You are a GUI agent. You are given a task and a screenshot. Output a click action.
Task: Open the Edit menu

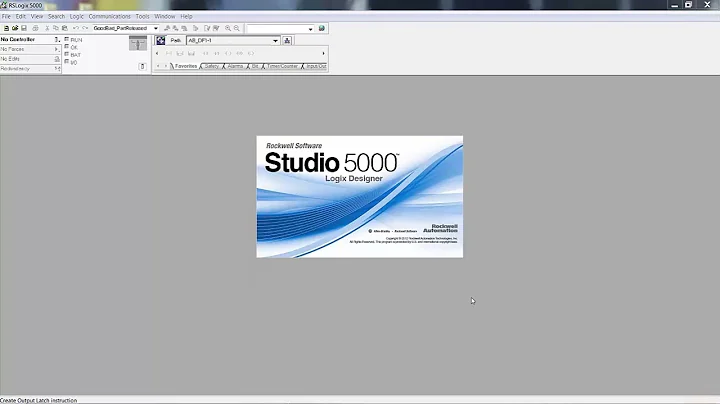(21, 16)
